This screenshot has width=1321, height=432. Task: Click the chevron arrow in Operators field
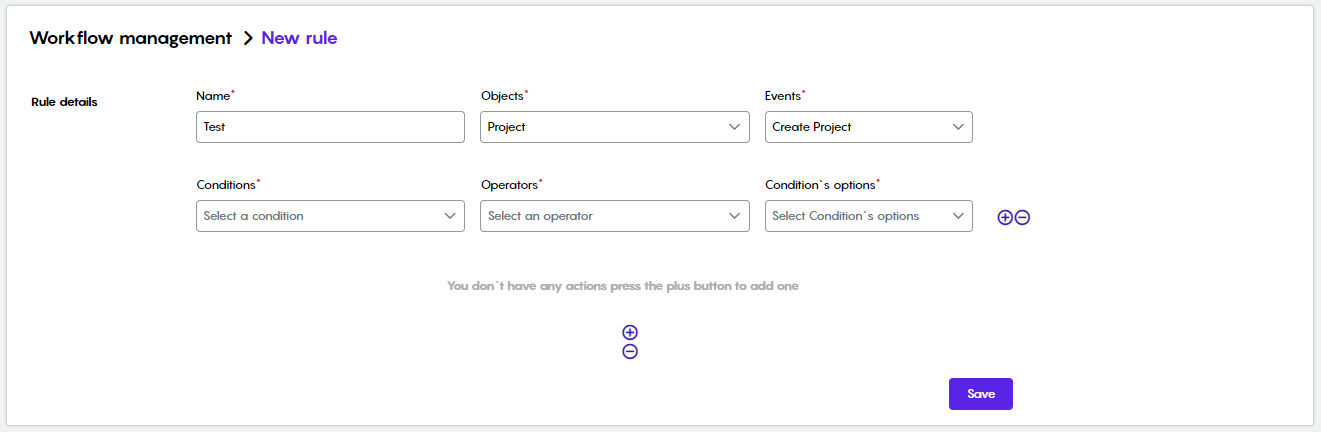[735, 216]
